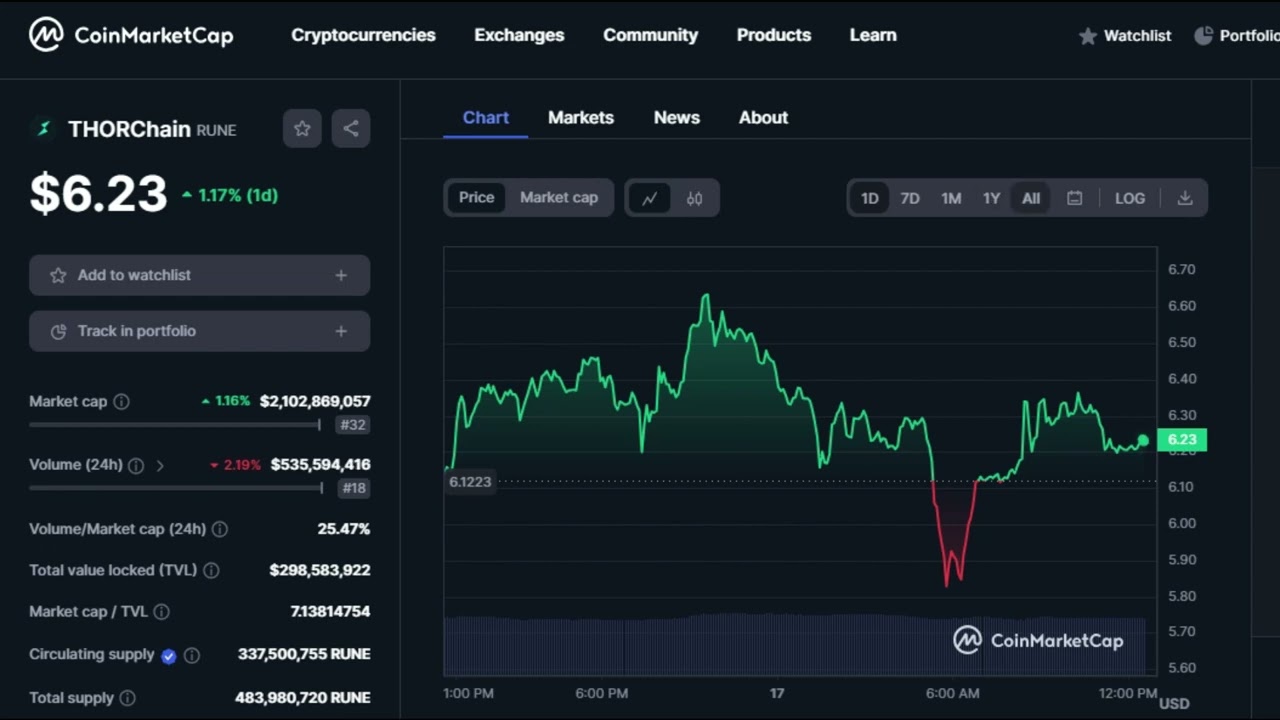The image size is (1280, 720).
Task: Click the #32 market cap rank badge
Action: click(353, 425)
